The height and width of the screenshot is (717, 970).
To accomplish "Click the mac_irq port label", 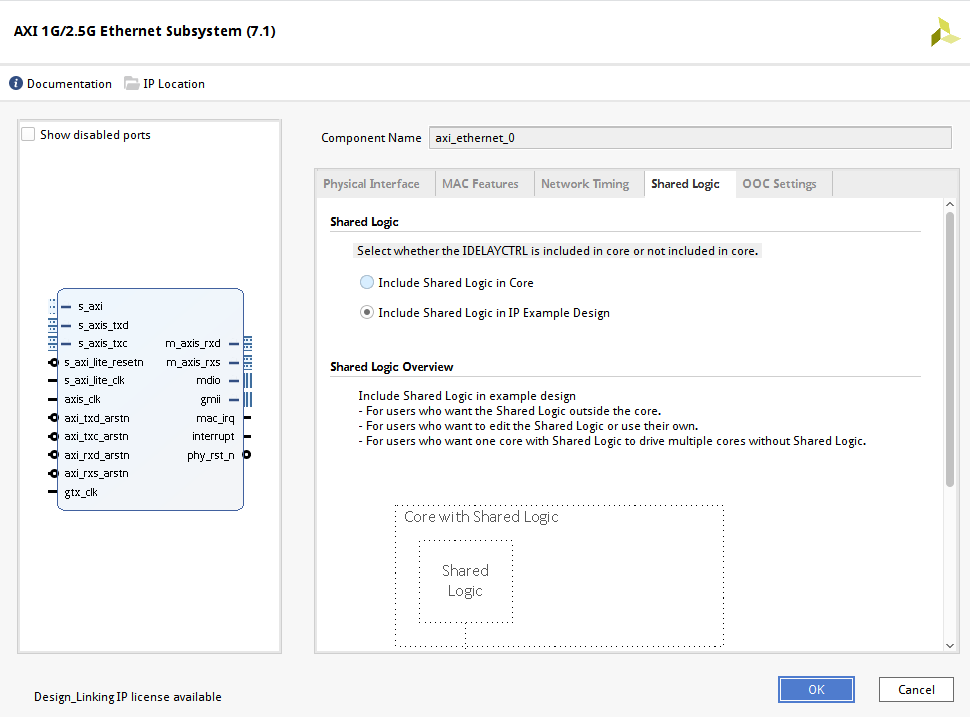I will (x=215, y=418).
